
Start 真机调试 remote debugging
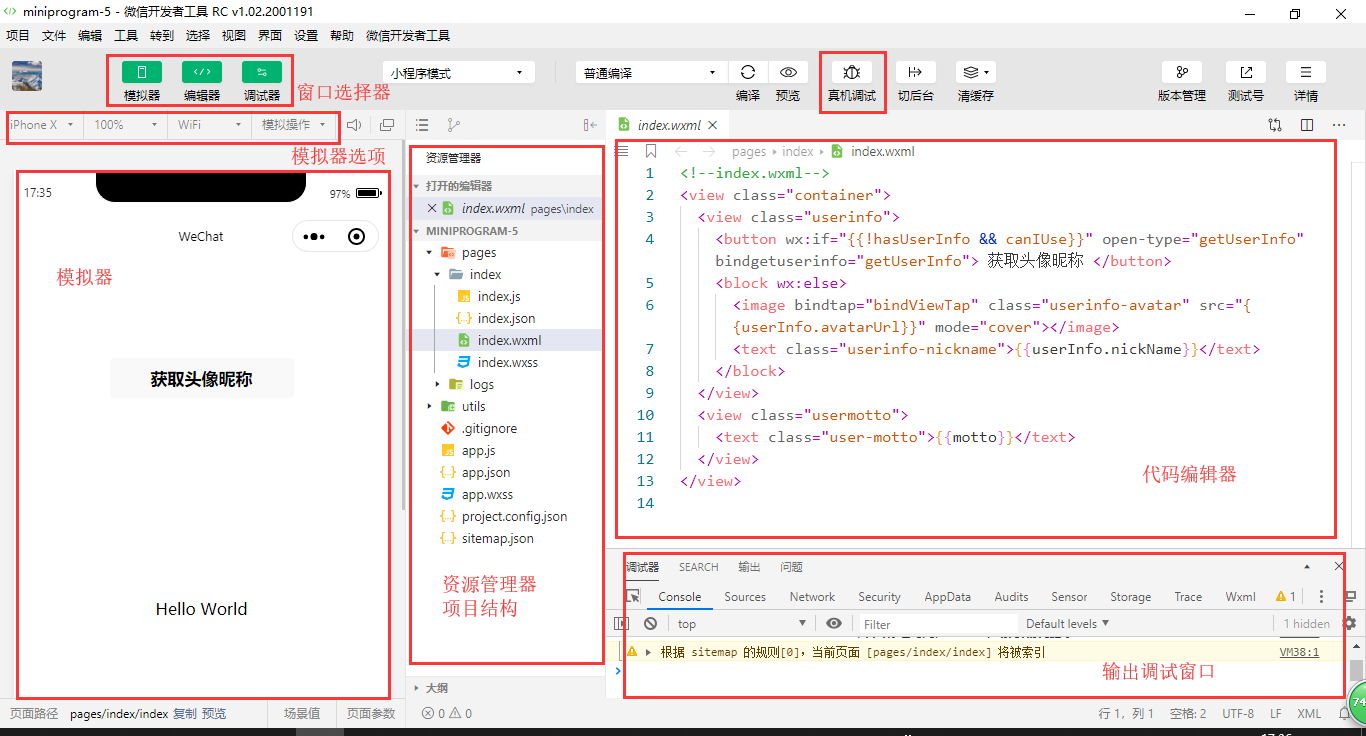(x=852, y=72)
